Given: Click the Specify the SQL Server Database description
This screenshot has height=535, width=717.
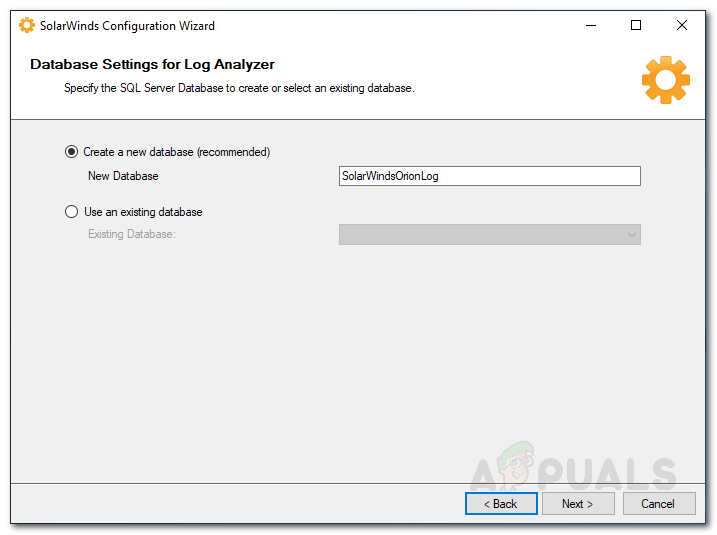Looking at the screenshot, I should click(239, 88).
